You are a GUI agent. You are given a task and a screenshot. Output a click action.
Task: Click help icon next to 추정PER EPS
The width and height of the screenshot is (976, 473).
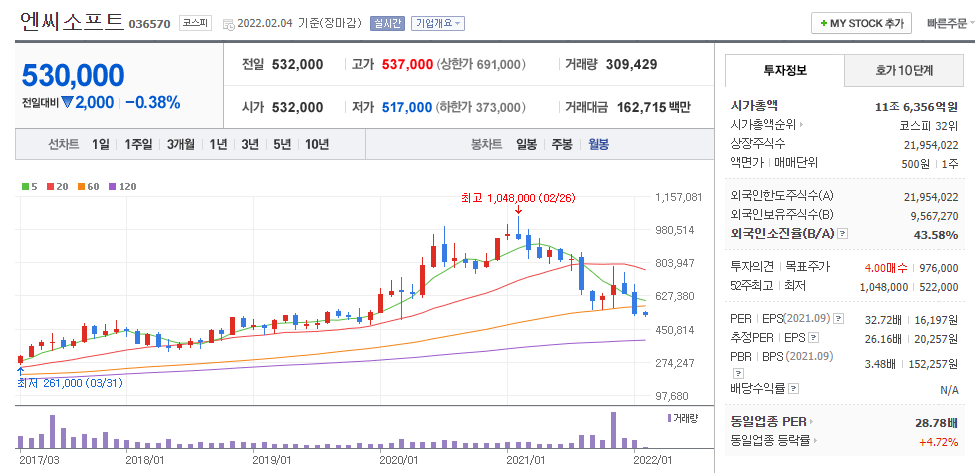[814, 338]
